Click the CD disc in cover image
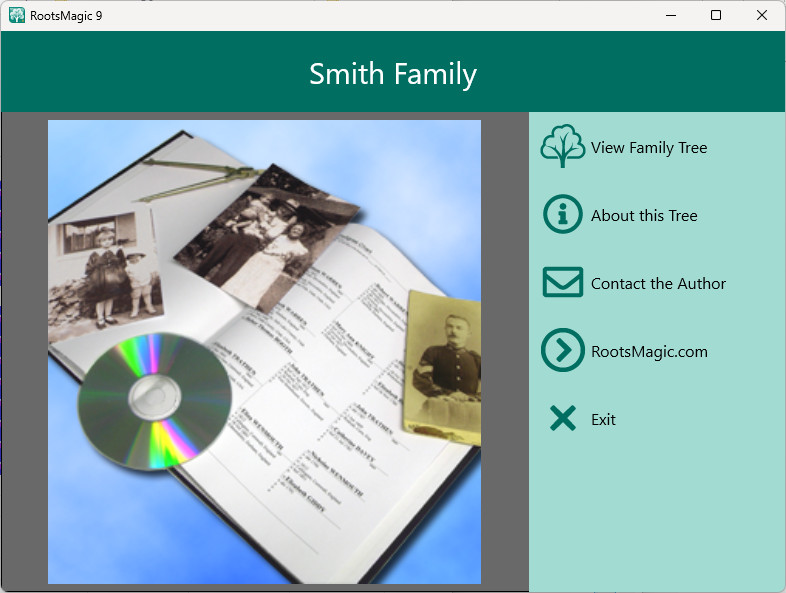The image size is (786, 593). click(x=155, y=400)
